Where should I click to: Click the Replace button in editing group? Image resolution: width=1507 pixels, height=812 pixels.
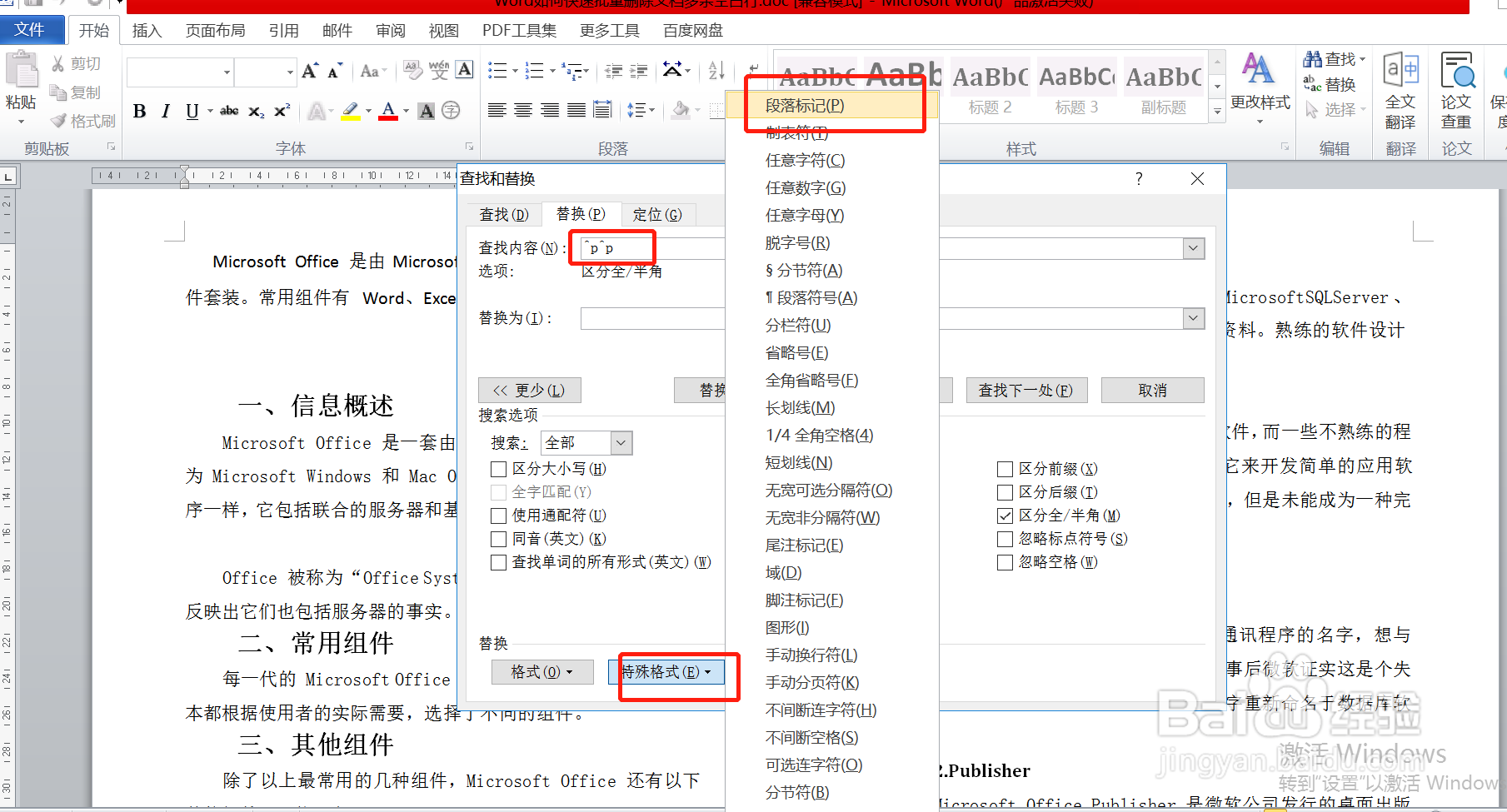[1330, 84]
